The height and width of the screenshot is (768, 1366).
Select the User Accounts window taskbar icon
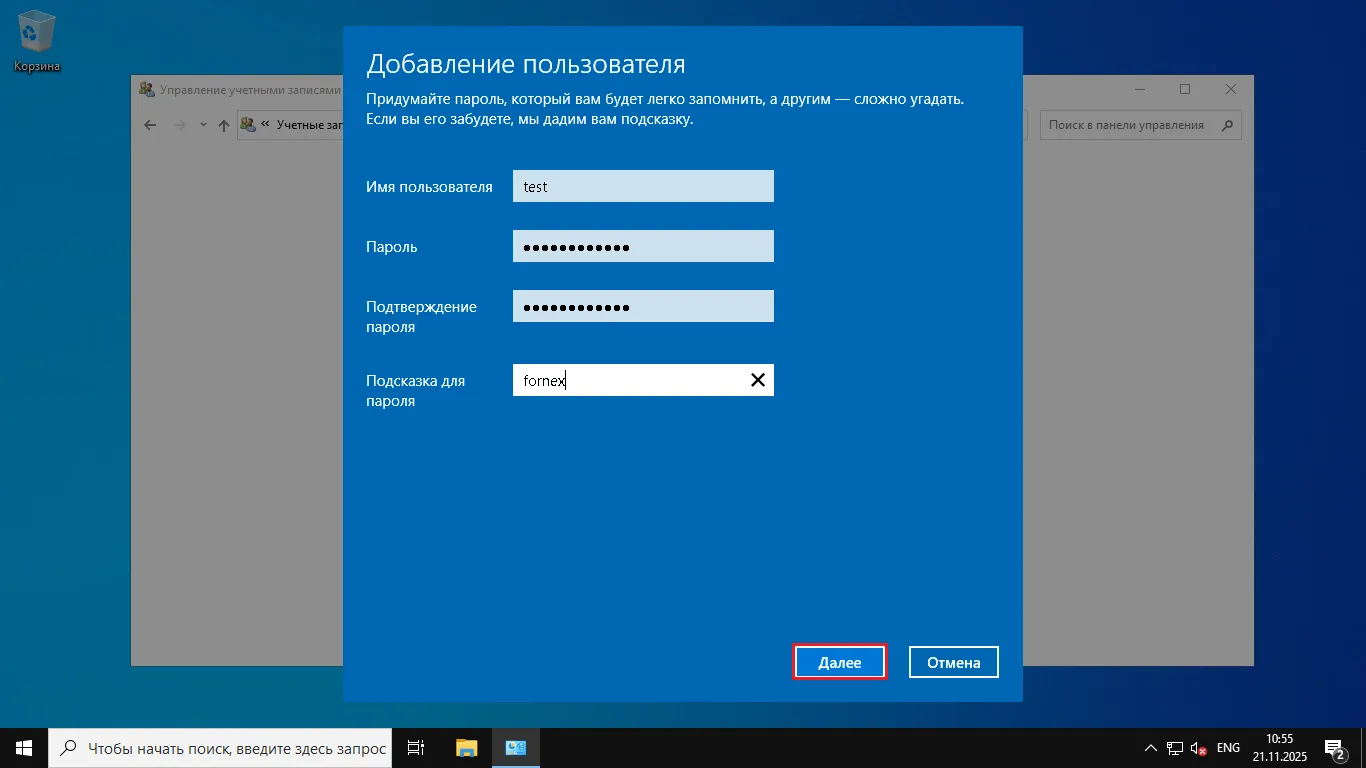515,747
